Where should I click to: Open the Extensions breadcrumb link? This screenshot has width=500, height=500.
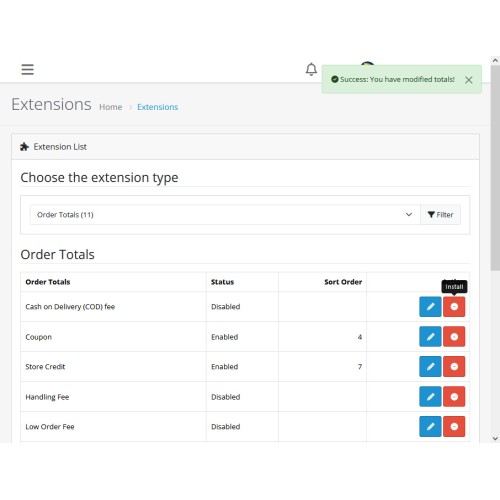[x=158, y=107]
